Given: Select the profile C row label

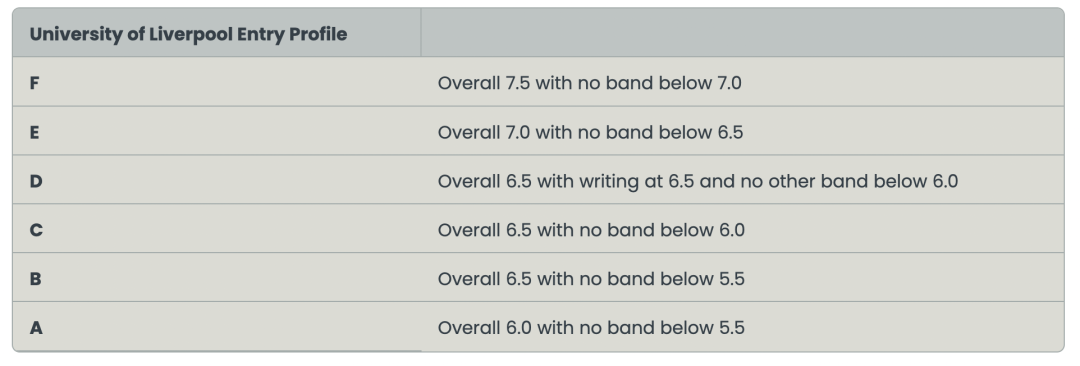Looking at the screenshot, I should tap(36, 230).
